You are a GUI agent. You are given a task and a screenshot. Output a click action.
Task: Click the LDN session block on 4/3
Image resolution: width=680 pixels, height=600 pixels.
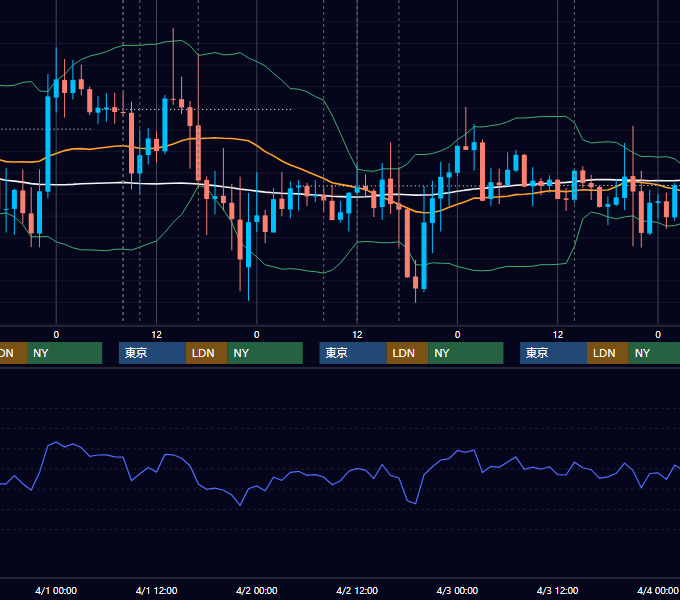608,353
